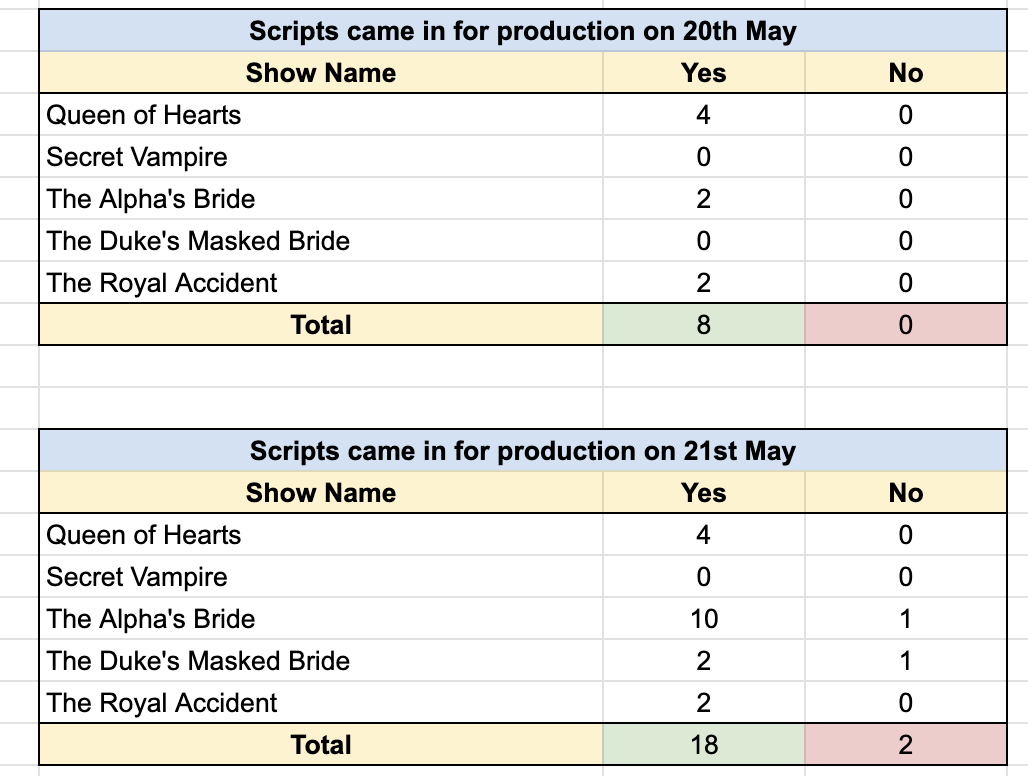Select the 20th May table title cell
This screenshot has height=776, width=1028.
pos(523,31)
